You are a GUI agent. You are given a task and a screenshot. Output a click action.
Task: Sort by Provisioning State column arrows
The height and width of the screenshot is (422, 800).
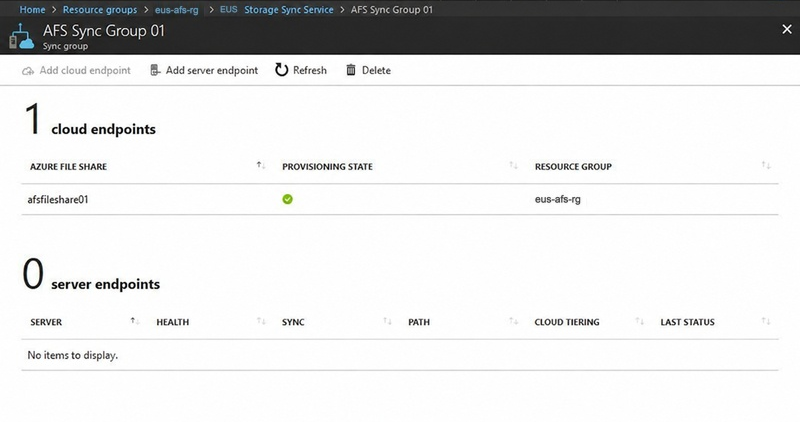[513, 165]
